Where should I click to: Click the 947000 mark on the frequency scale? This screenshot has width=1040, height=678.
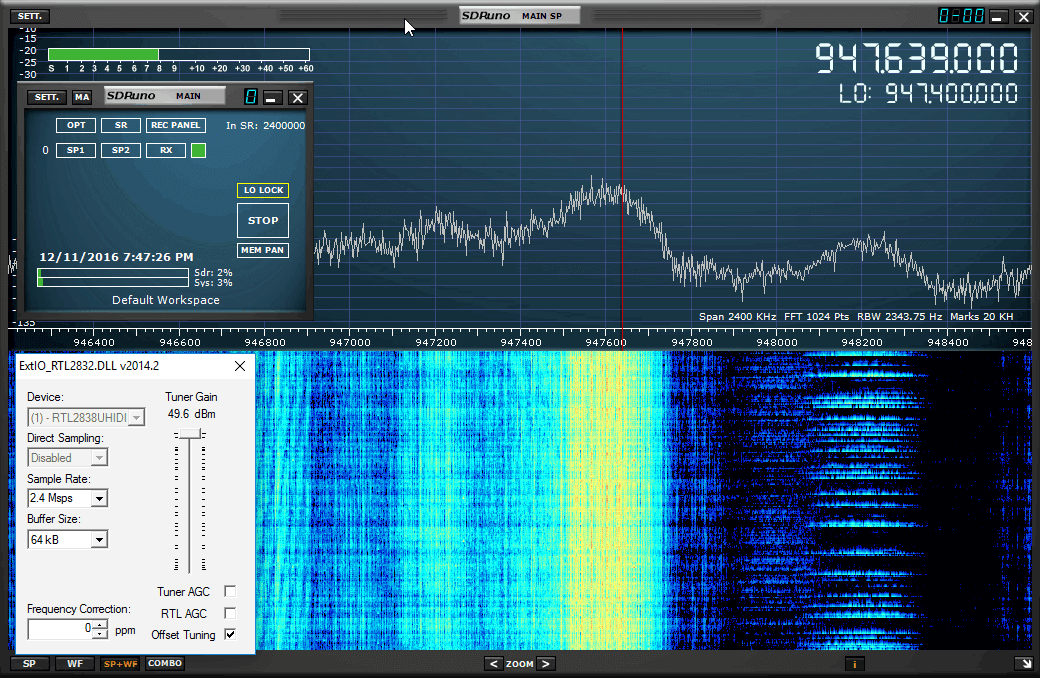click(350, 342)
